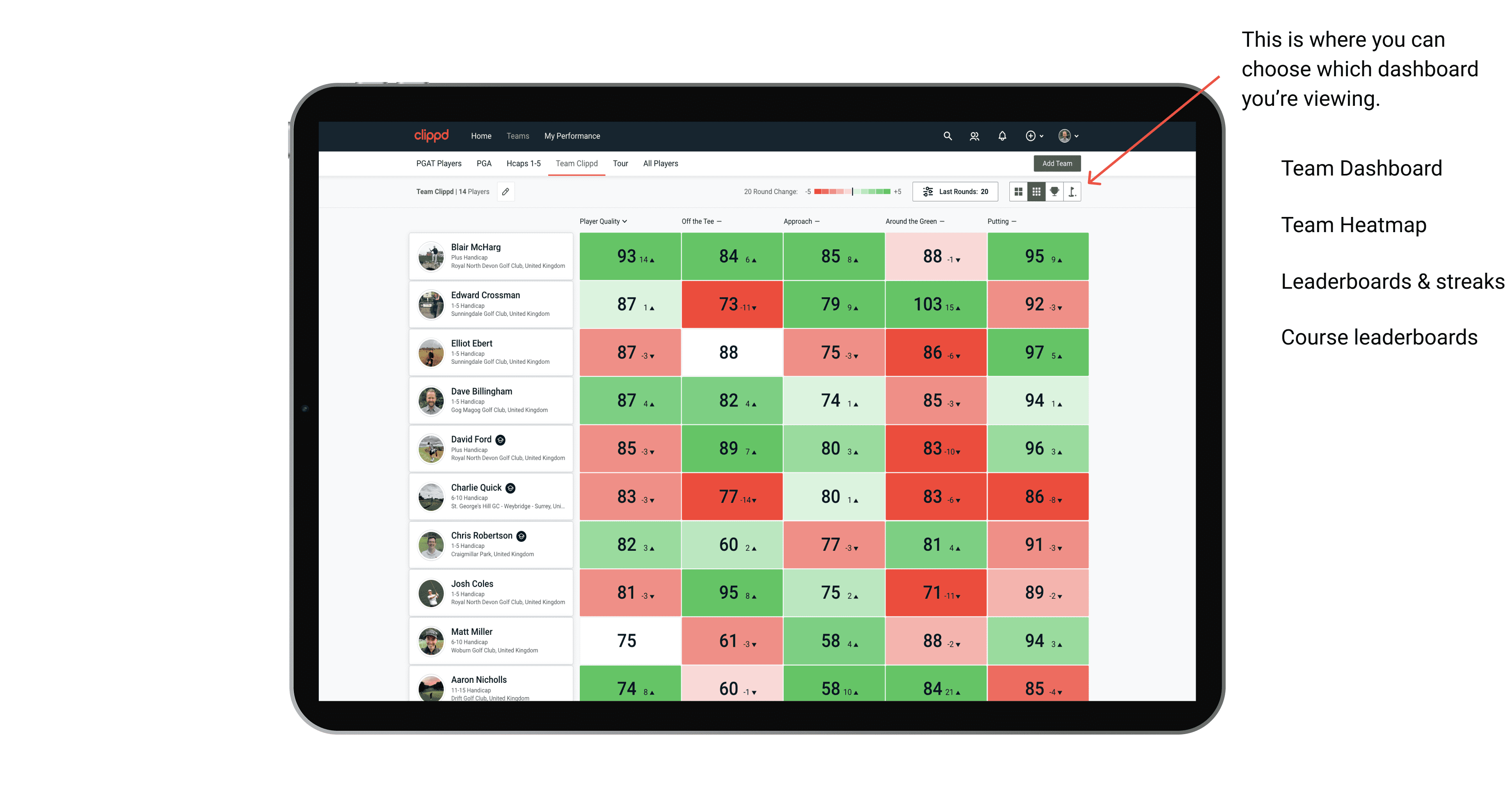Click the search magnifier icon
This screenshot has height=812, width=1510.
click(947, 136)
